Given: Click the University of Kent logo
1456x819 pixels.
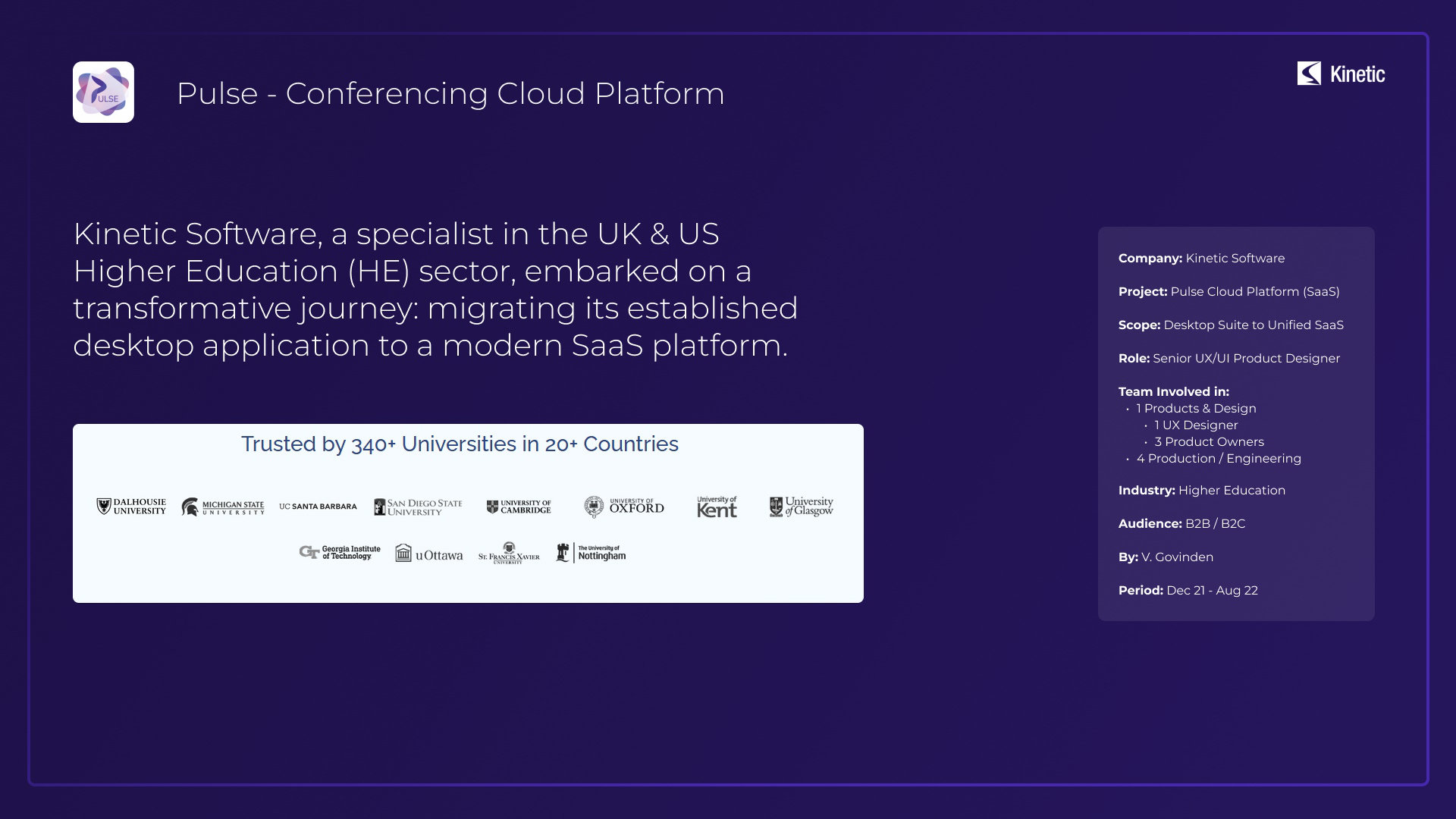Looking at the screenshot, I should [x=717, y=507].
